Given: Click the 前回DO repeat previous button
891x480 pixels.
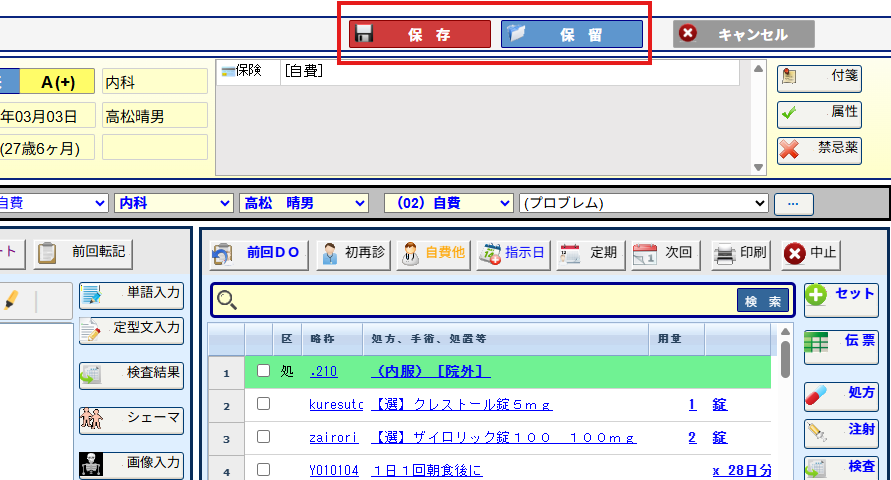Looking at the screenshot, I should [257, 253].
